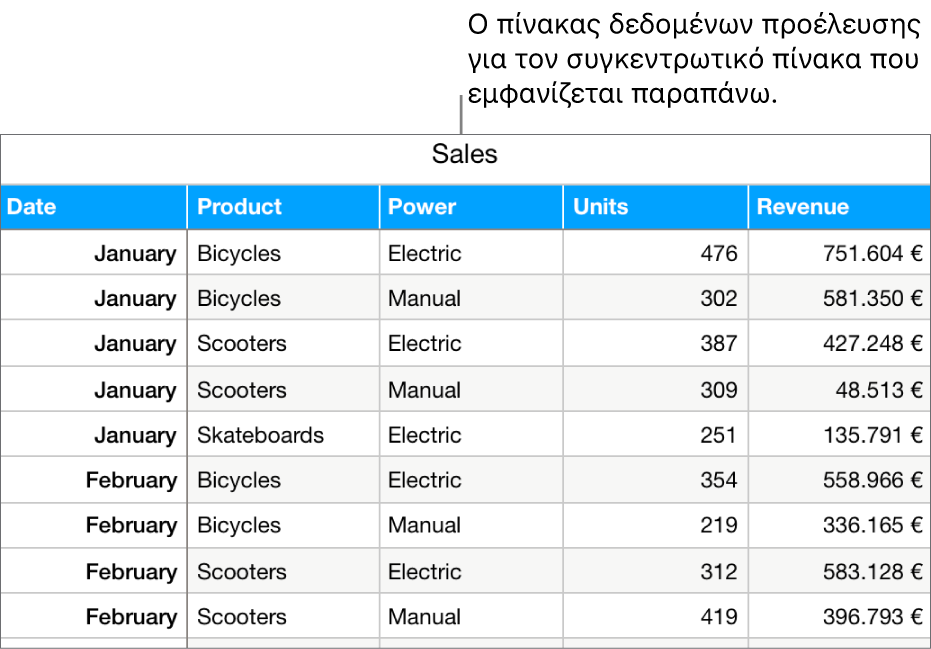Click the revenue cell 751.604 €
931x649 pixels.
pos(866,254)
